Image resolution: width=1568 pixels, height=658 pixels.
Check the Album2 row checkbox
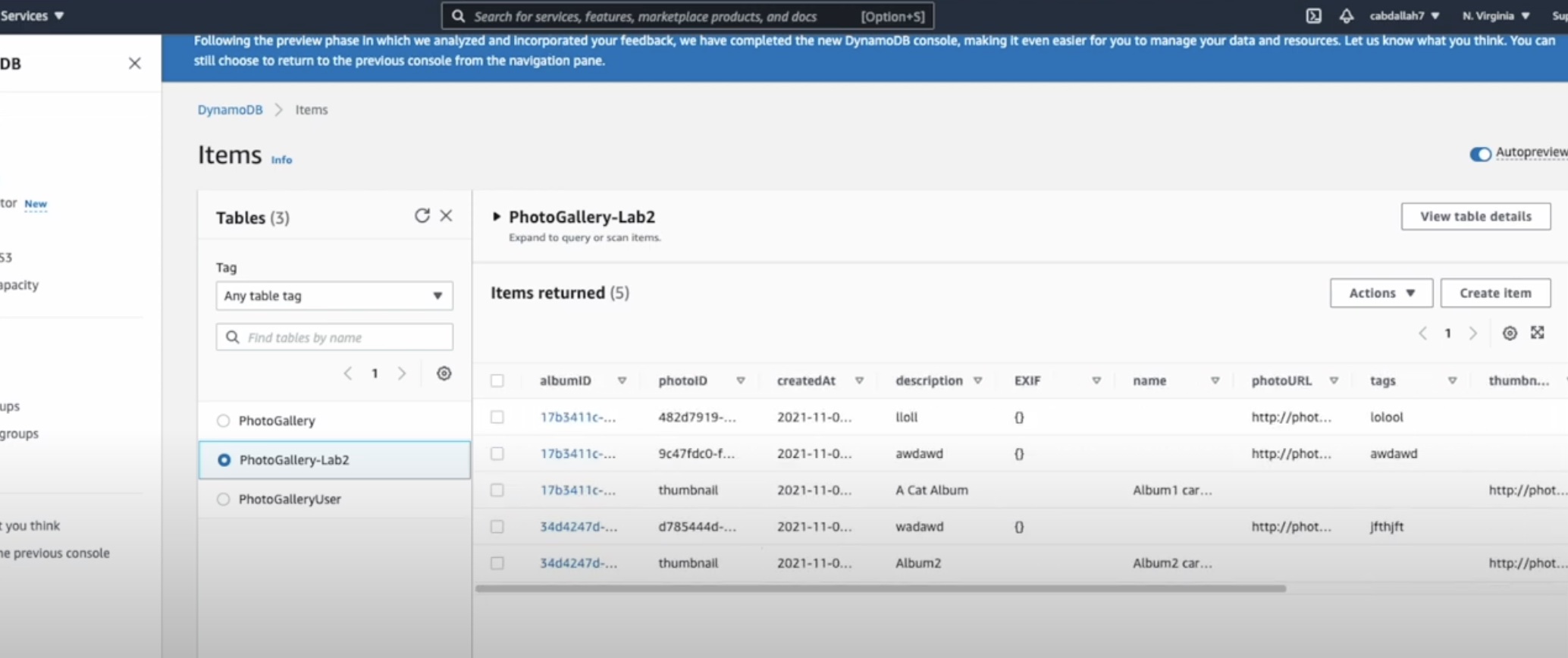point(497,563)
